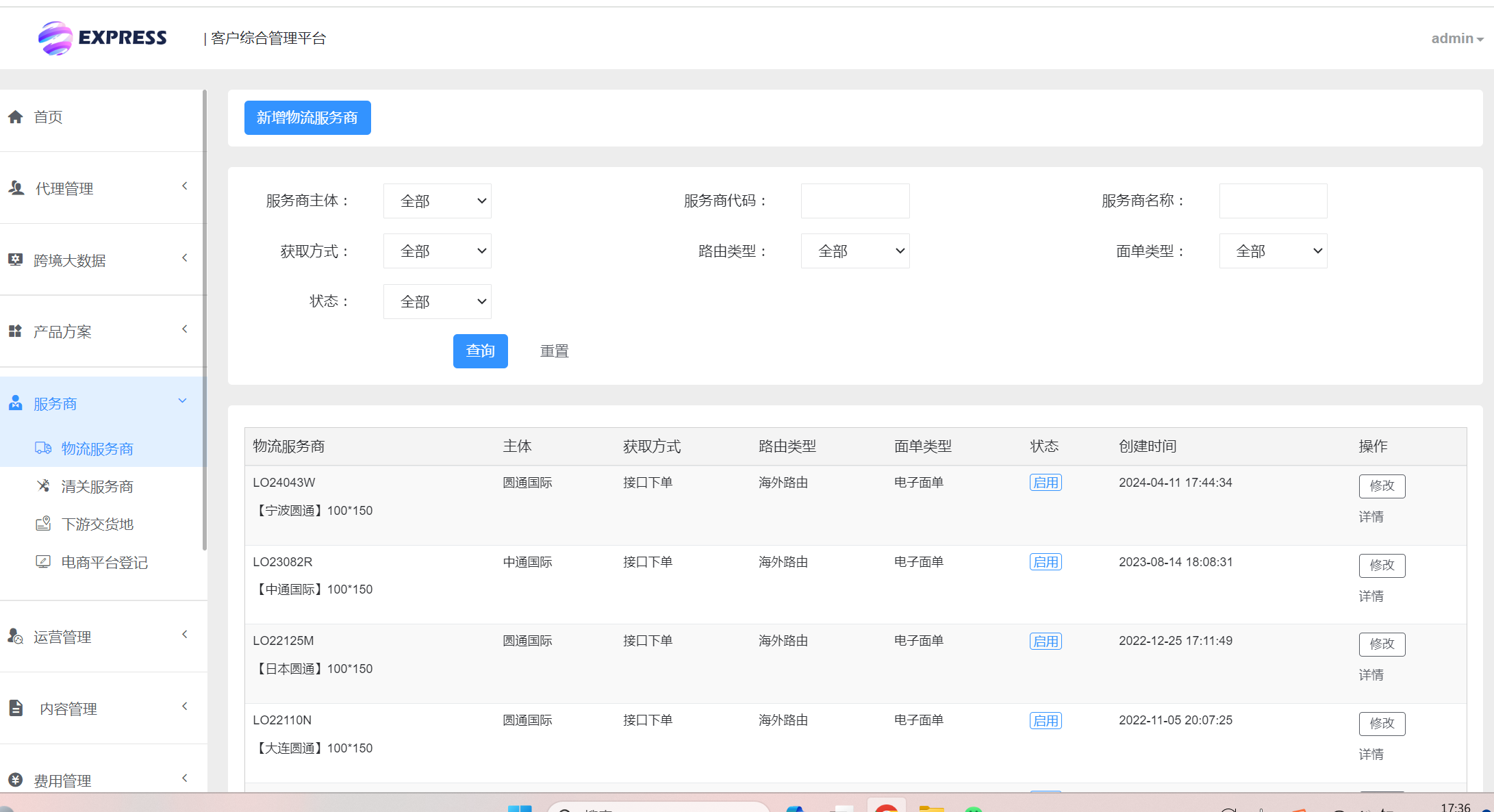Image resolution: width=1494 pixels, height=812 pixels.
Task: Click the 下游交货地 location icon
Action: [x=43, y=524]
